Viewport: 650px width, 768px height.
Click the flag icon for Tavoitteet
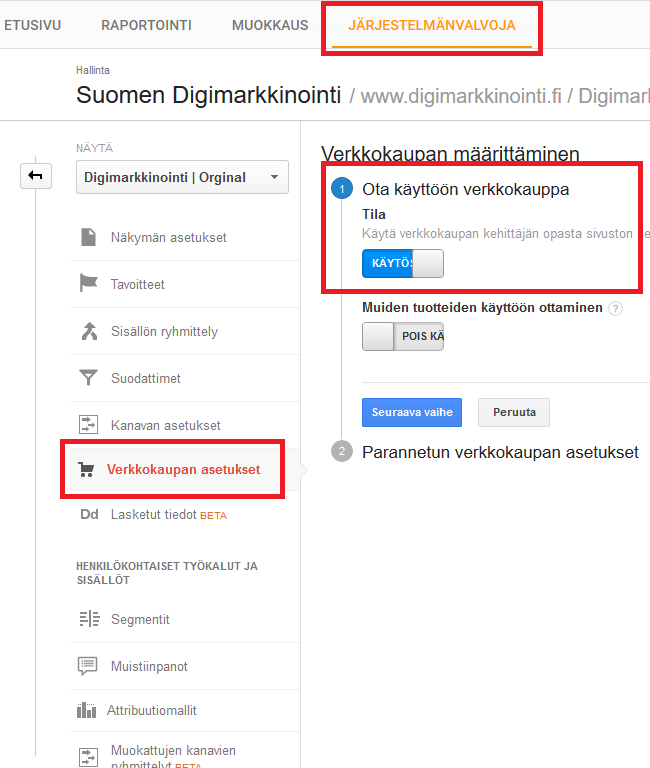pyautogui.click(x=88, y=283)
